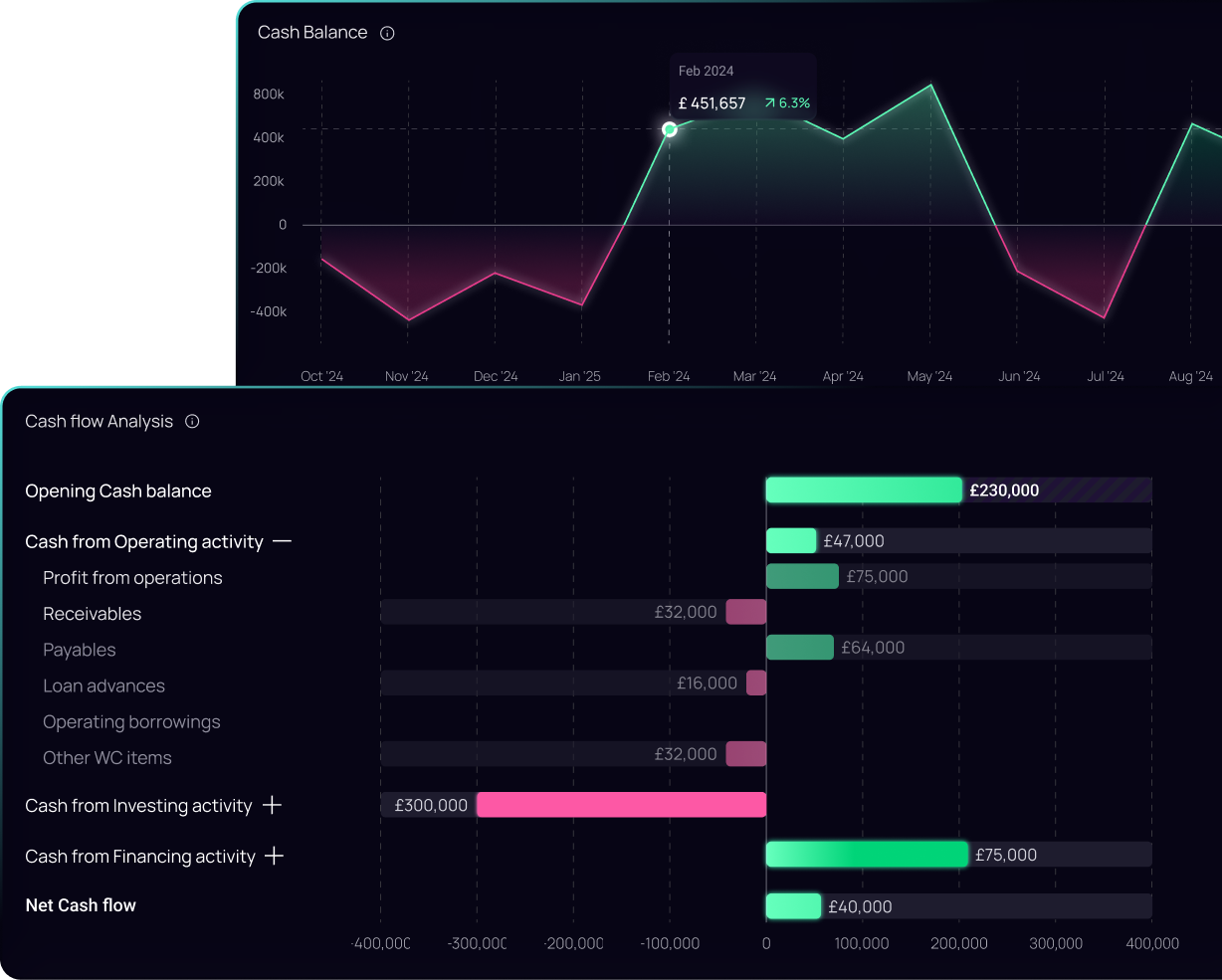This screenshot has width=1222, height=980.
Task: Click the Feb 2024 tooltip heading
Action: coord(706,71)
